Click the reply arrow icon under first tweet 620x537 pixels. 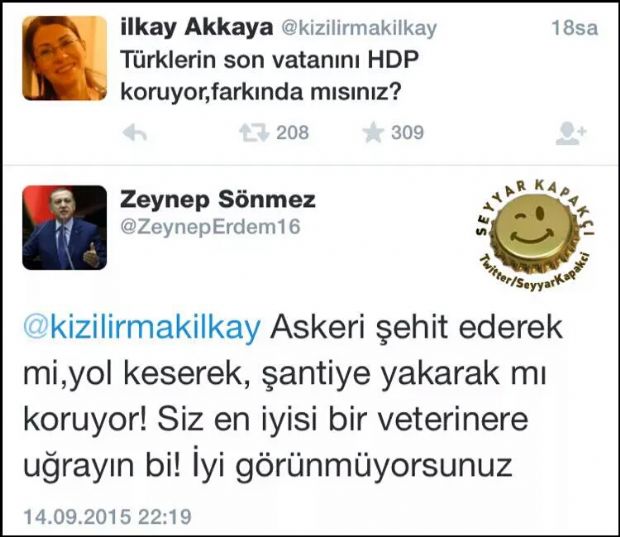[x=135, y=133]
